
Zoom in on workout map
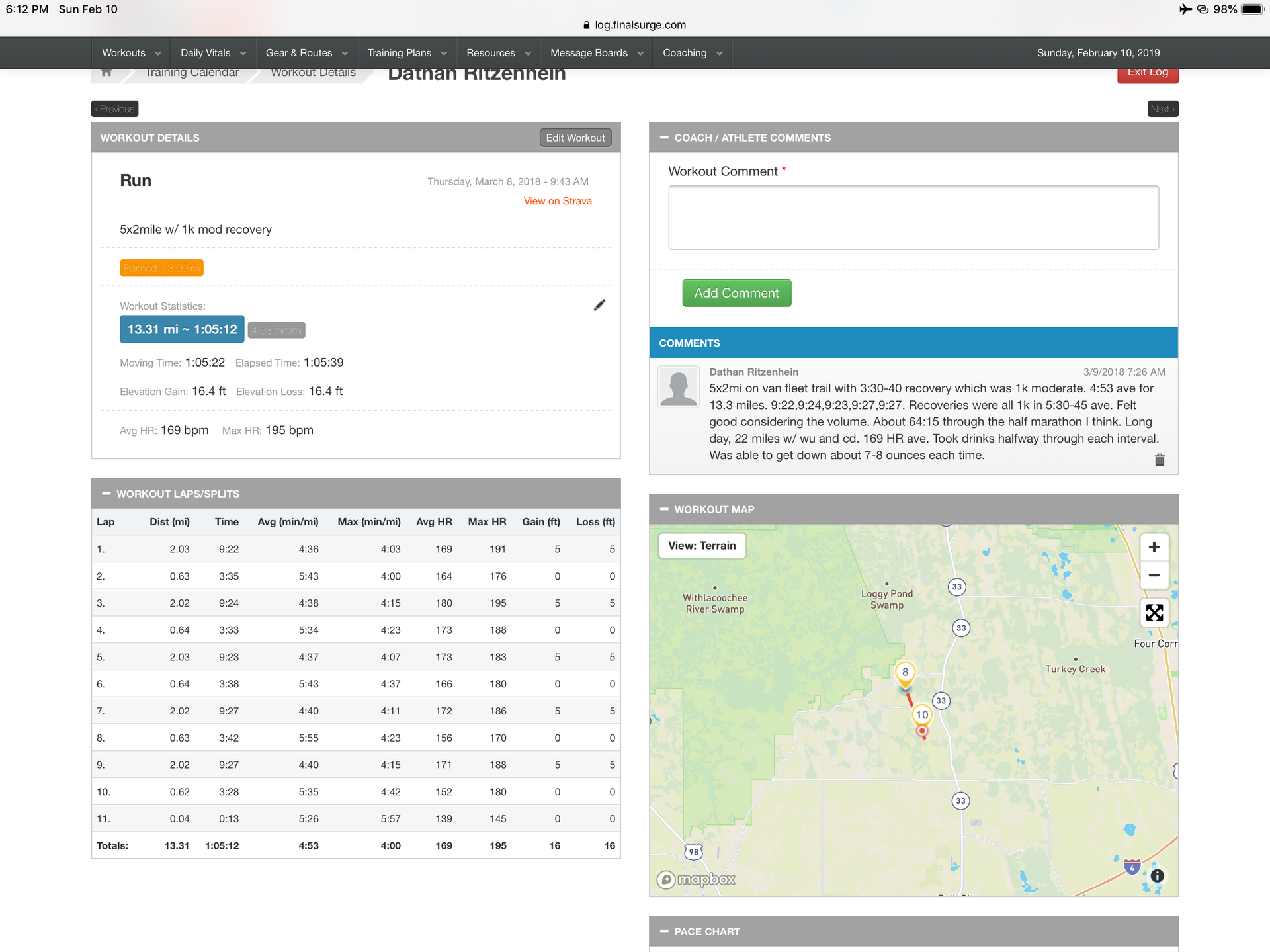1154,547
